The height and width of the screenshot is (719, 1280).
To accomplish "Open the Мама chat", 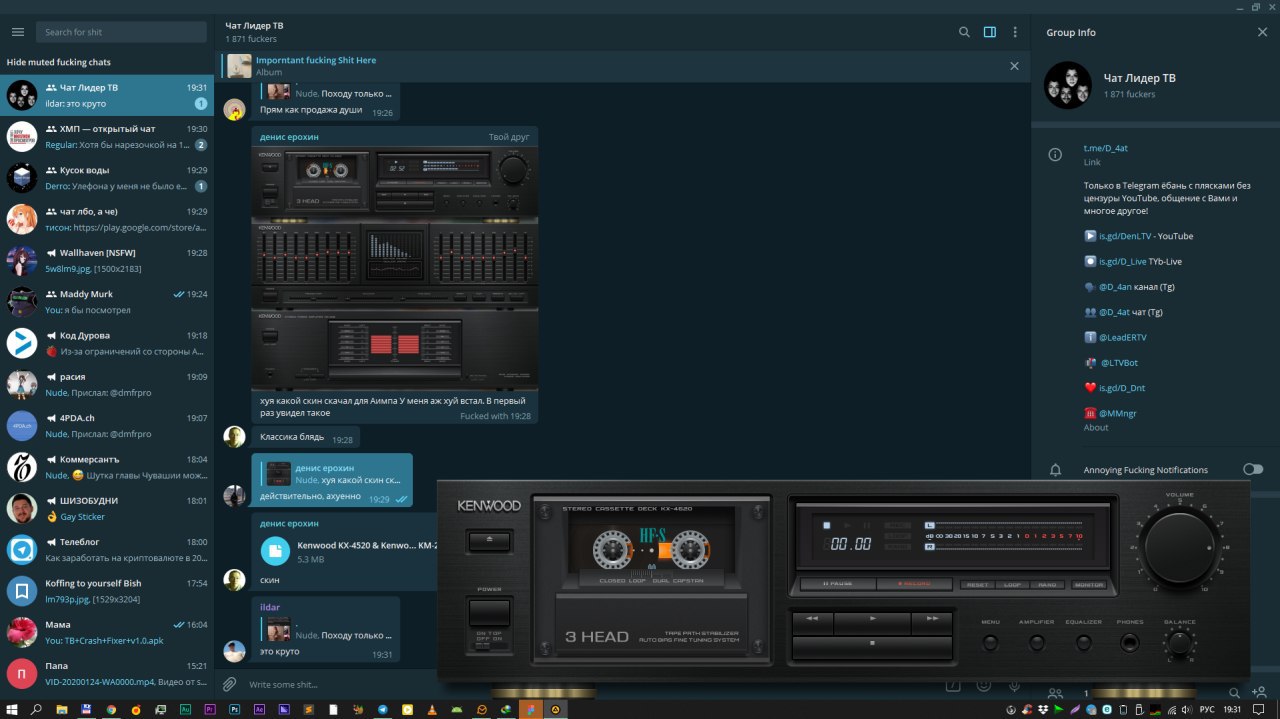I will click(x=107, y=632).
